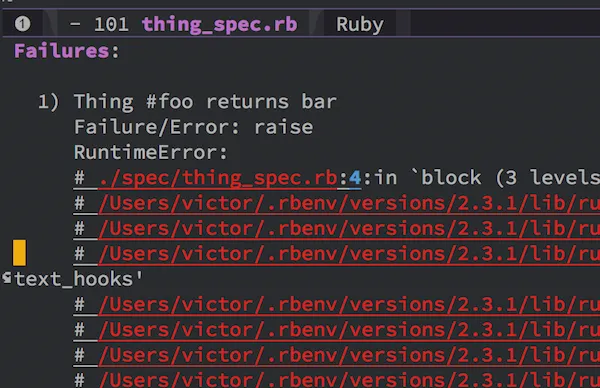600x388 pixels.
Task: Select the thing_spec.rb buffer name
Action: click(x=219, y=24)
